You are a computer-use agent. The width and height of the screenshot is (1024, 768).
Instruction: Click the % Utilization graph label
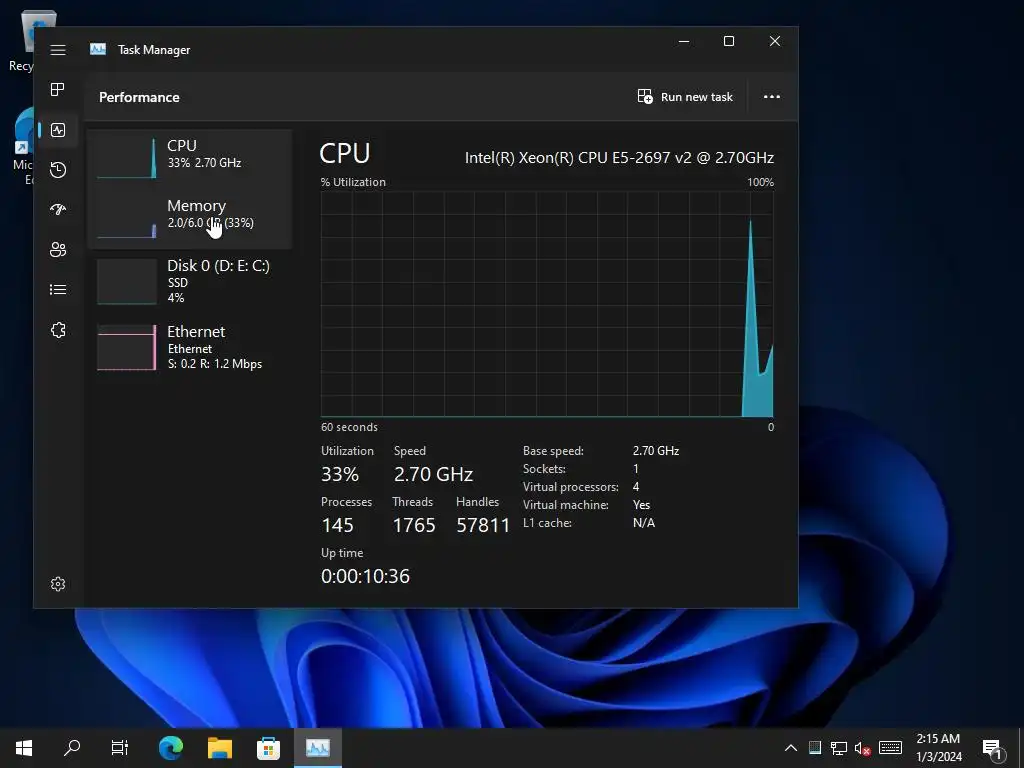pyautogui.click(x=353, y=182)
